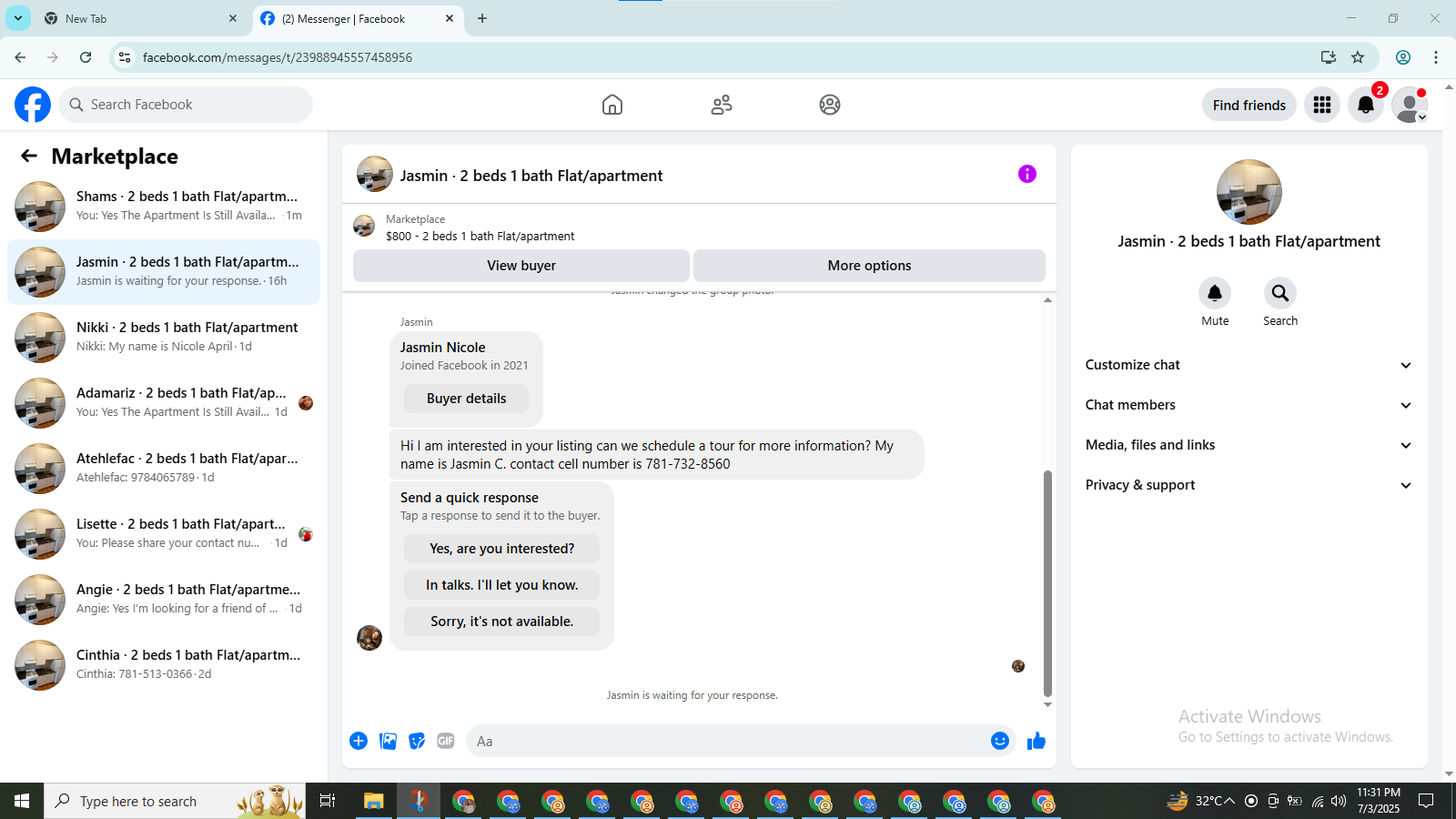Screen dimensions: 1456x819
Task: Open Buyer details for Jasmin Nicole
Action: [466, 399]
